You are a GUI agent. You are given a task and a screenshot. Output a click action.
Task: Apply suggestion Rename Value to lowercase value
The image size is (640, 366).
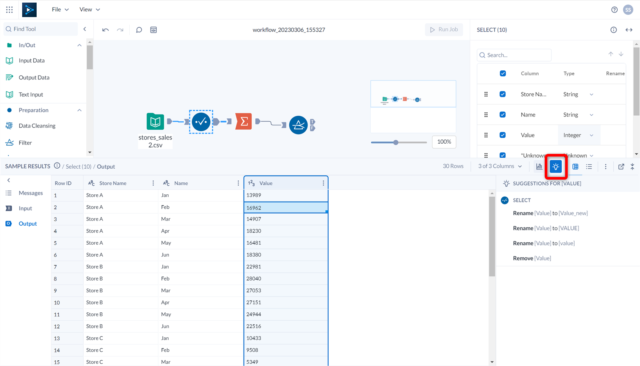[544, 243]
